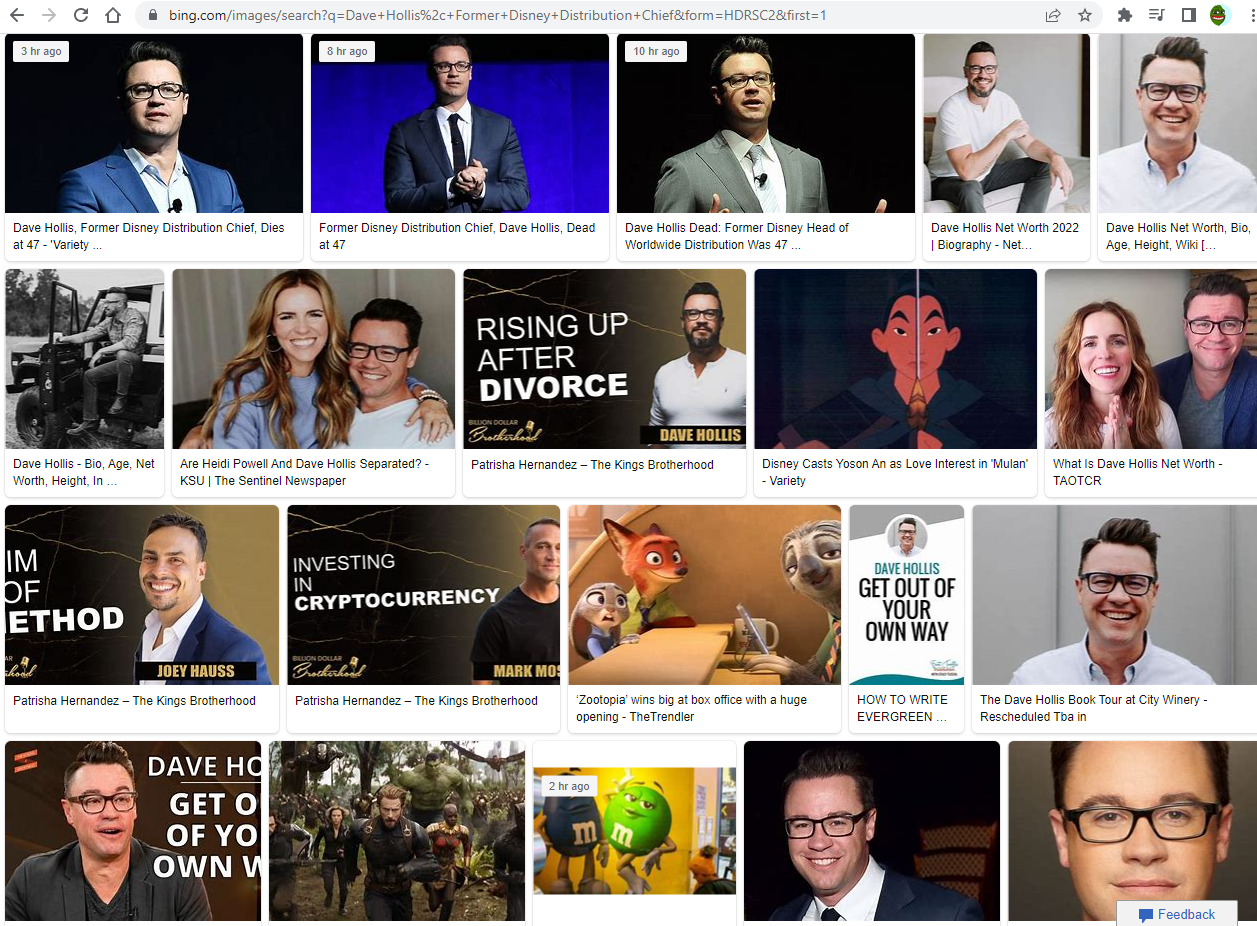Open the browser home page icon

[113, 15]
